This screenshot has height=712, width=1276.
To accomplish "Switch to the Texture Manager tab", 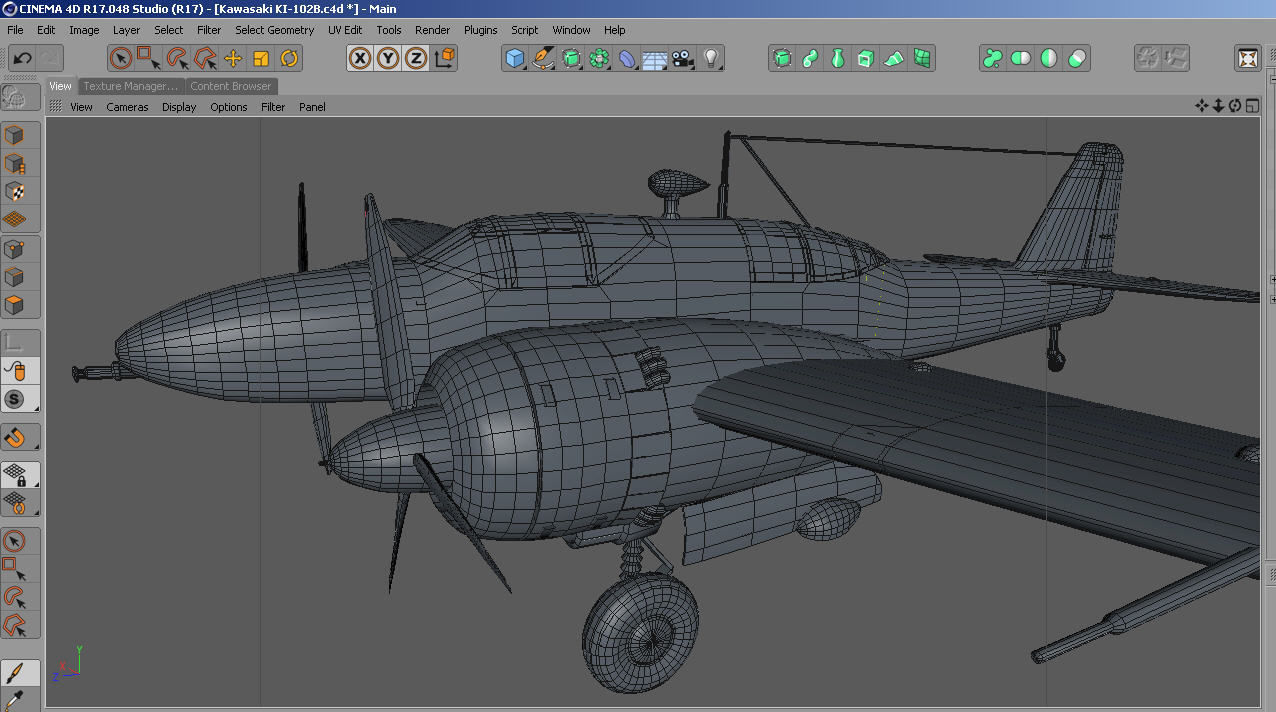I will click(130, 86).
